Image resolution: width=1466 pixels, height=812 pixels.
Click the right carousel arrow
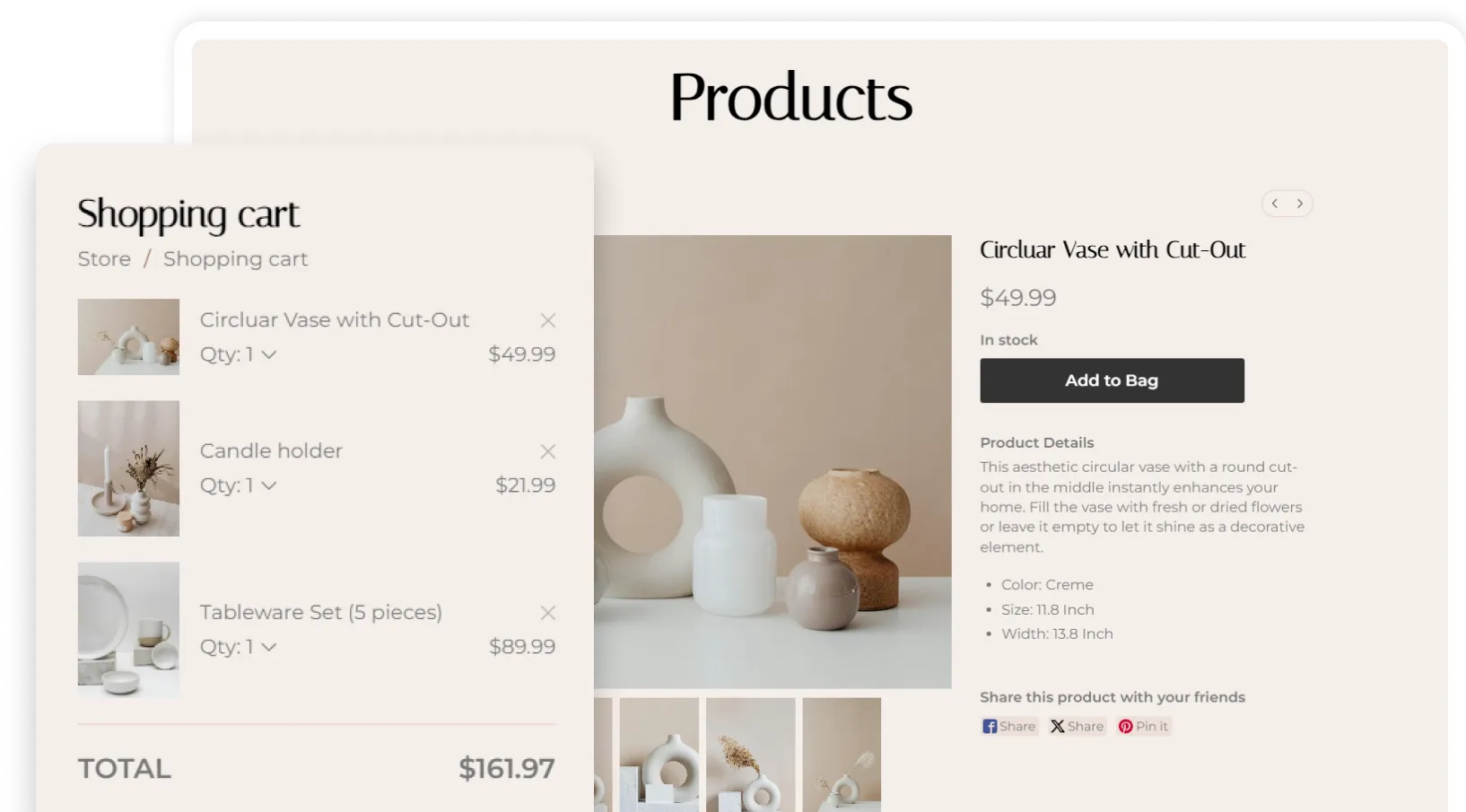(1300, 204)
